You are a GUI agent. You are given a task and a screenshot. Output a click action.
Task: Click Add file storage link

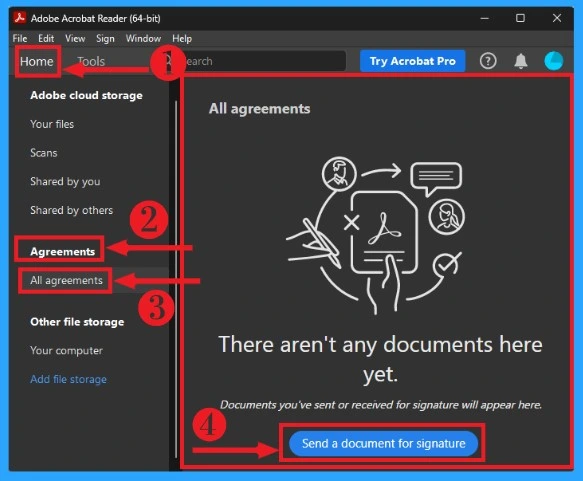click(68, 379)
